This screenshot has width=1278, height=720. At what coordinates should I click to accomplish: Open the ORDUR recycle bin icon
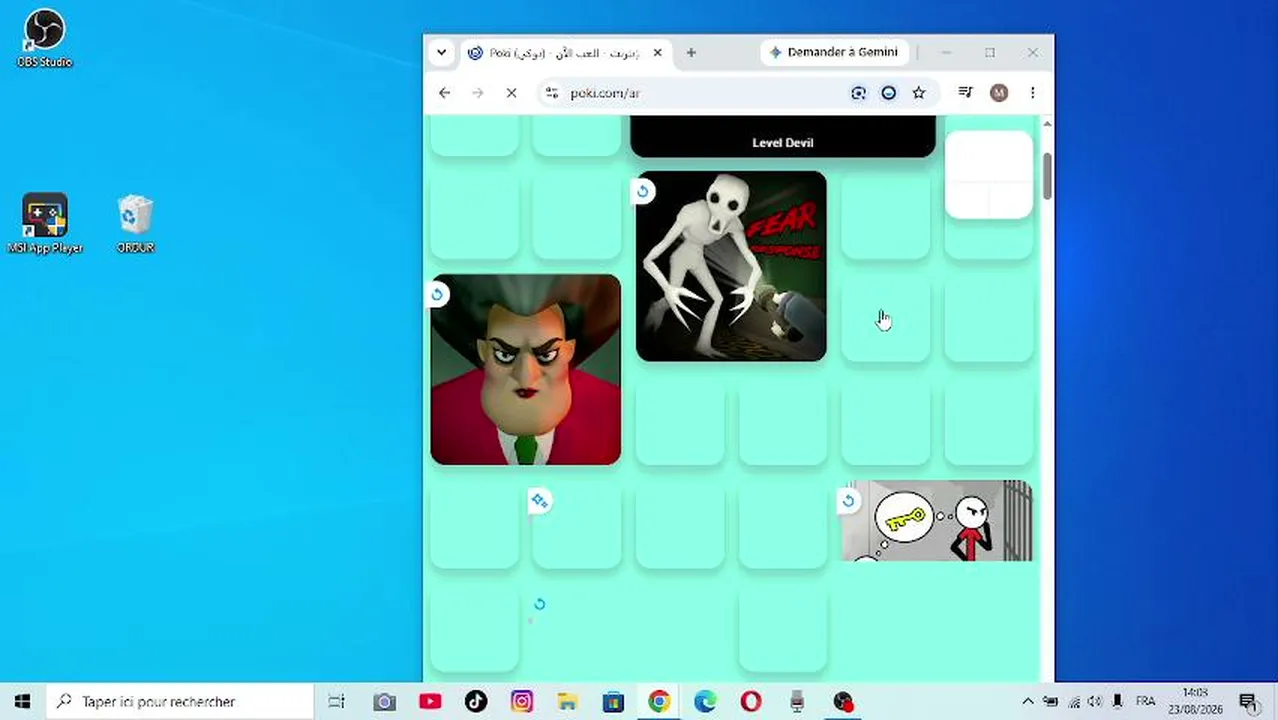(135, 224)
